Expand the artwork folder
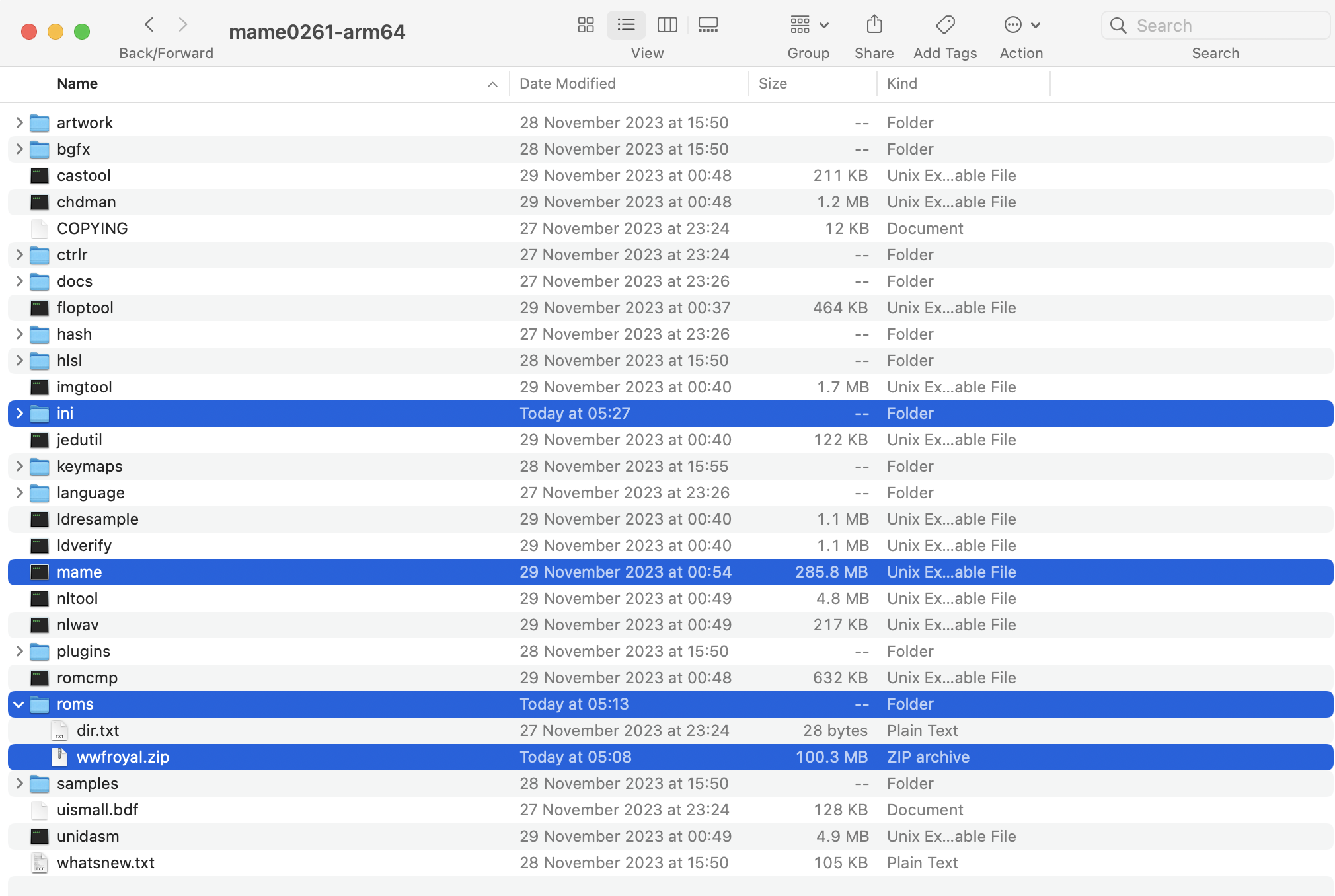The image size is (1335, 896). pyautogui.click(x=19, y=122)
